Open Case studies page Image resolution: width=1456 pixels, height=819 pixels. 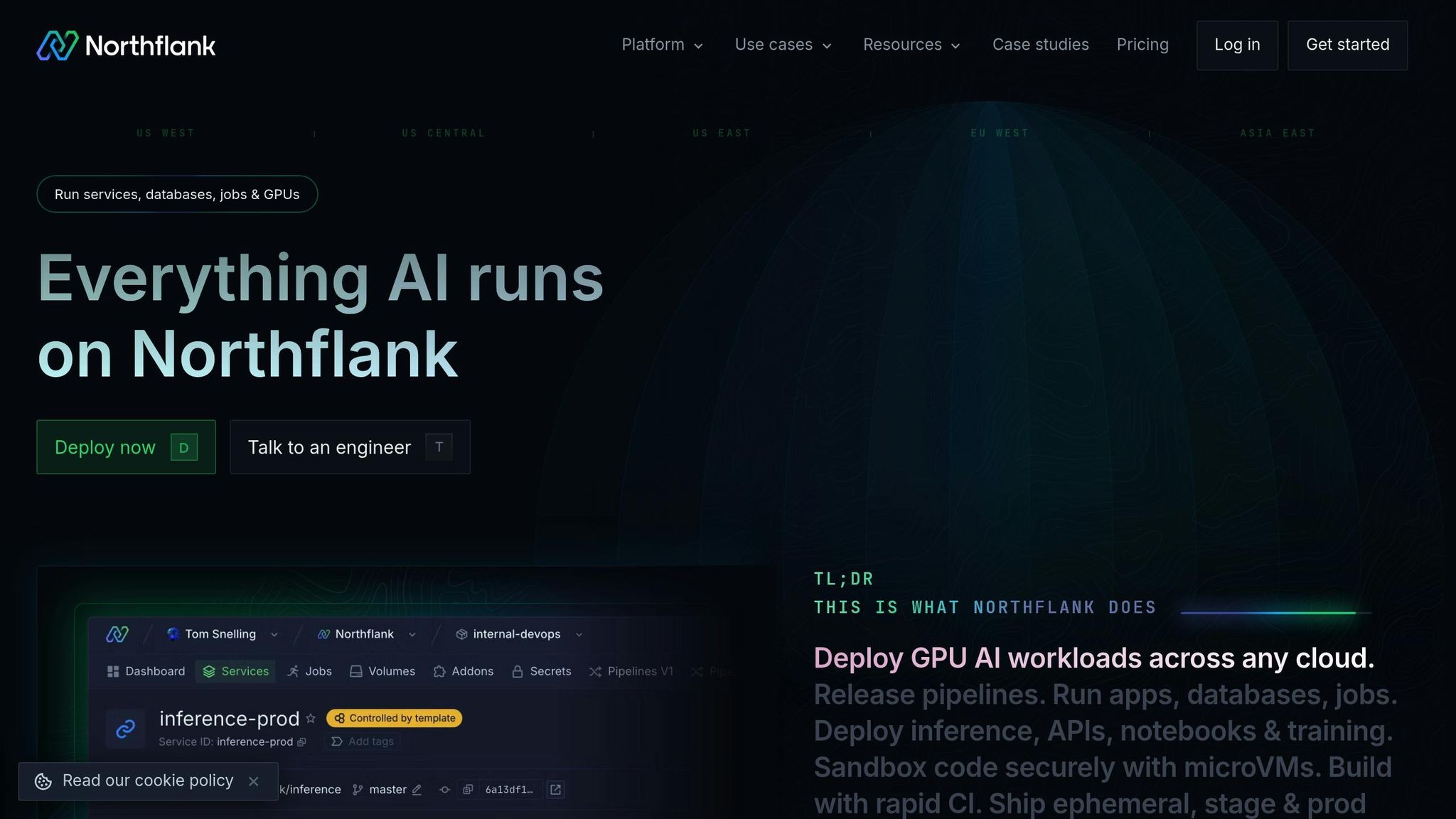[1041, 45]
